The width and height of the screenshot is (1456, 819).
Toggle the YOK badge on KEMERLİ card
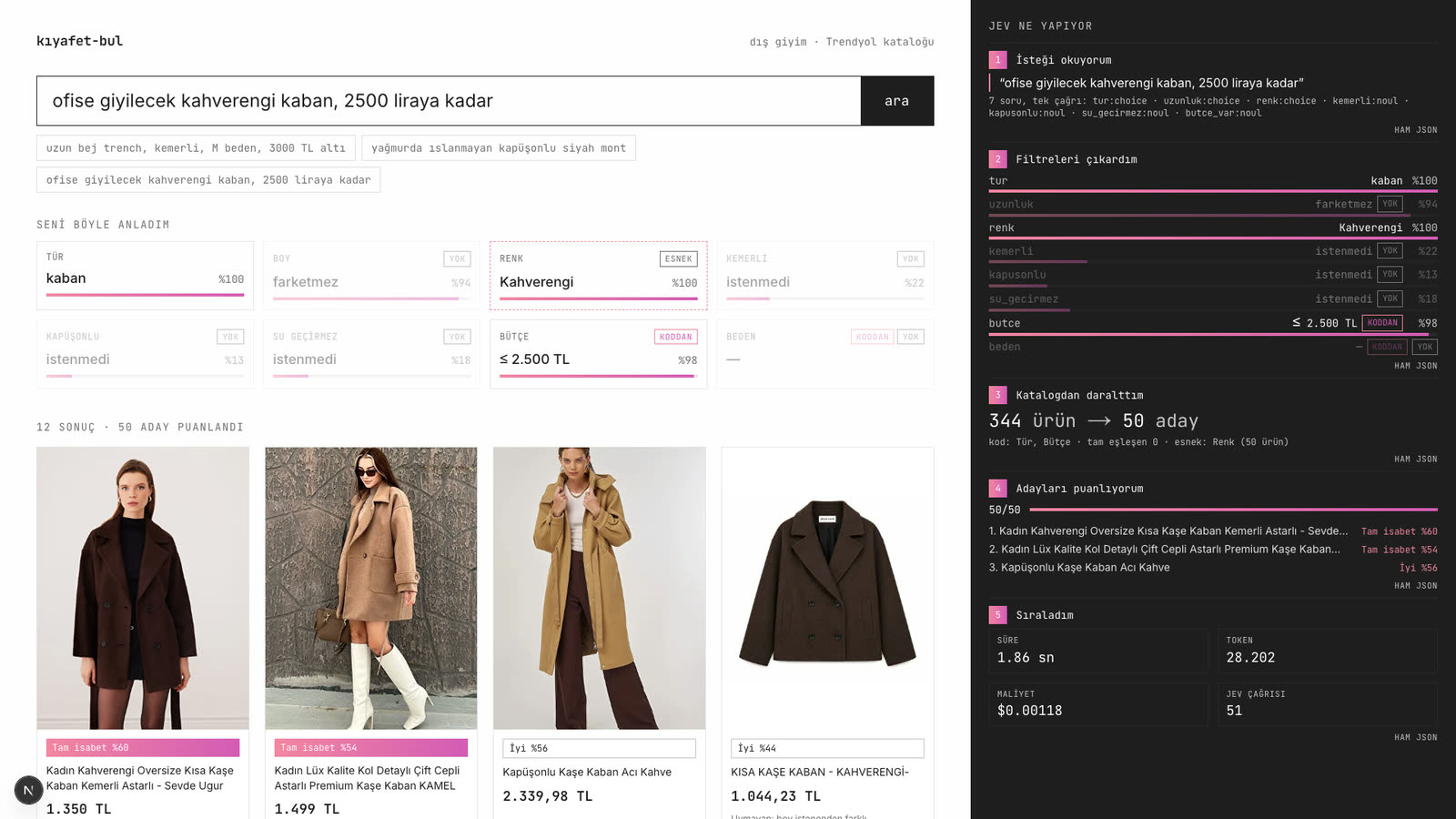910,259
